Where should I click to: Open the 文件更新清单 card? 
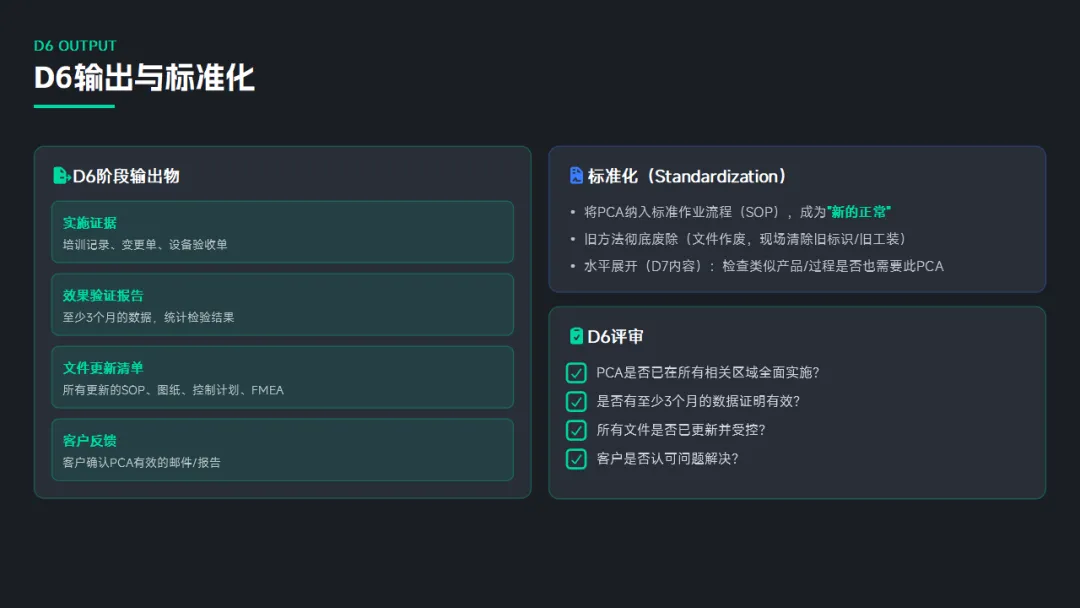point(282,377)
